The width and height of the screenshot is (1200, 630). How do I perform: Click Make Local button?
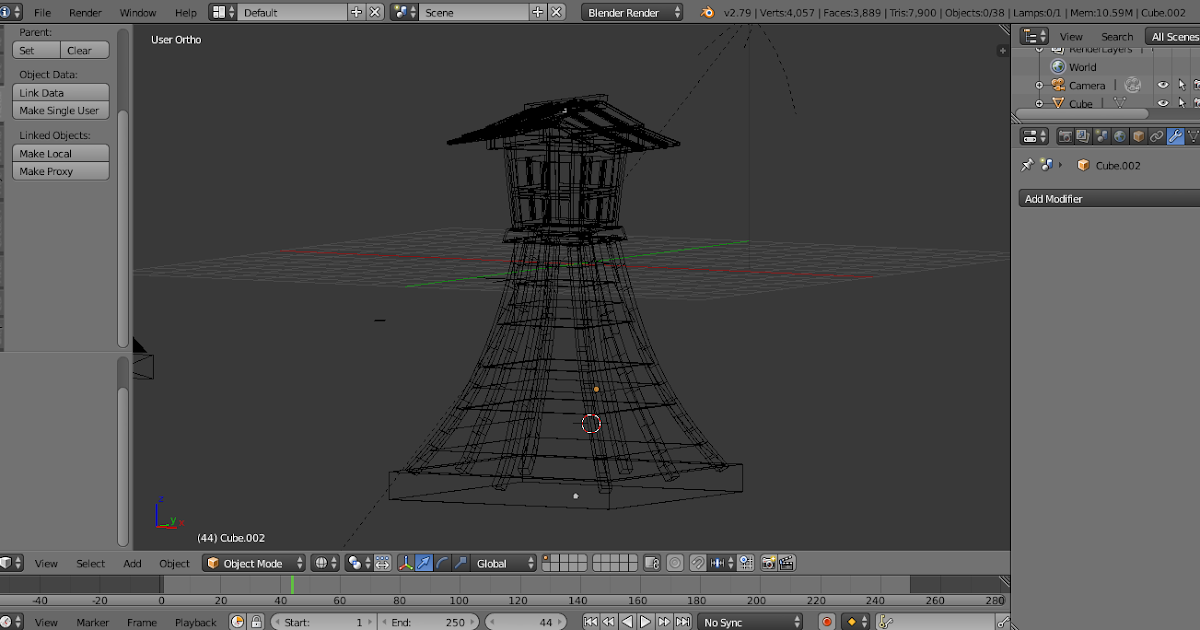[x=61, y=154]
